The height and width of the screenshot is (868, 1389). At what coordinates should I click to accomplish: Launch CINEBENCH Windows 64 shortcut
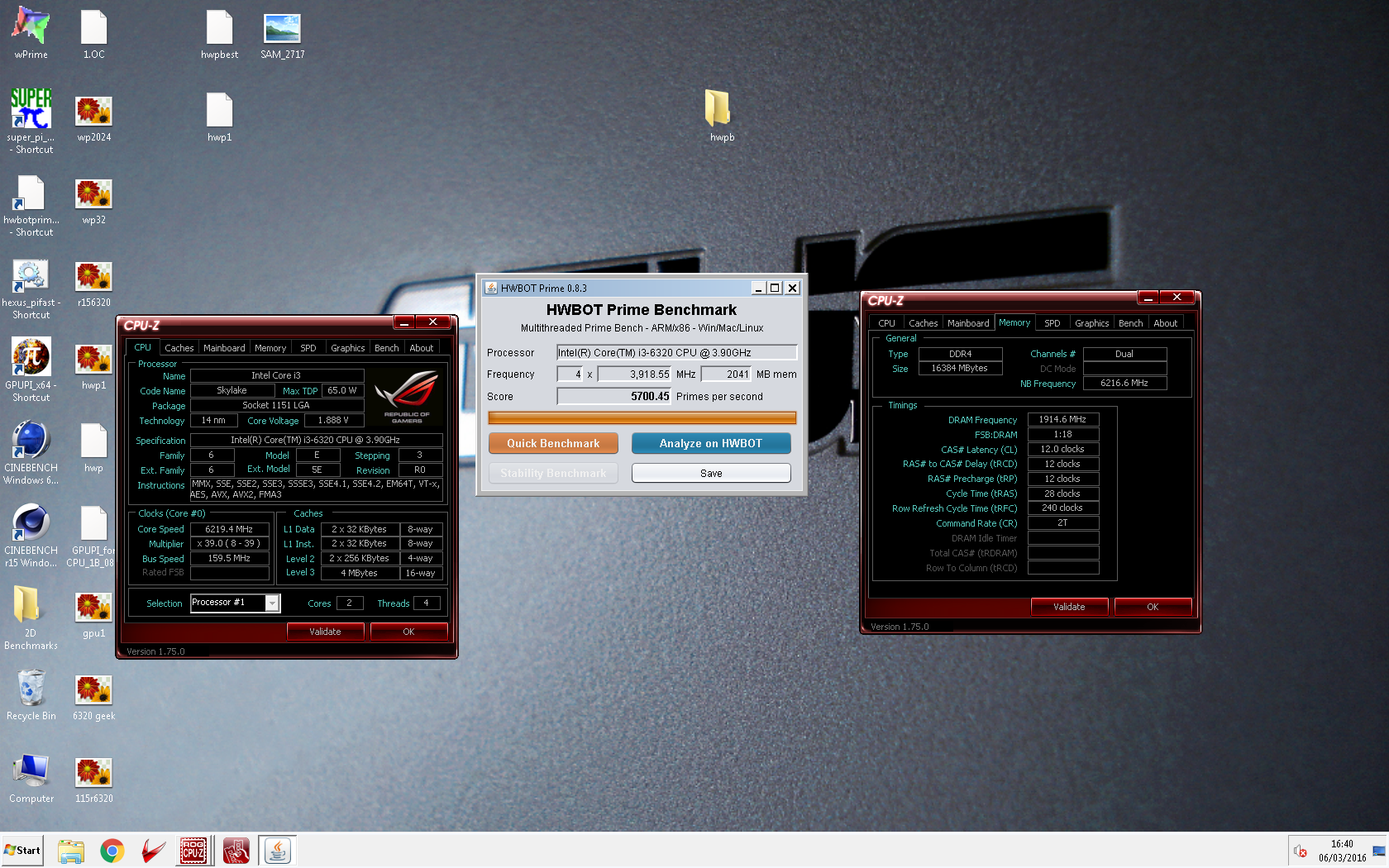click(31, 452)
